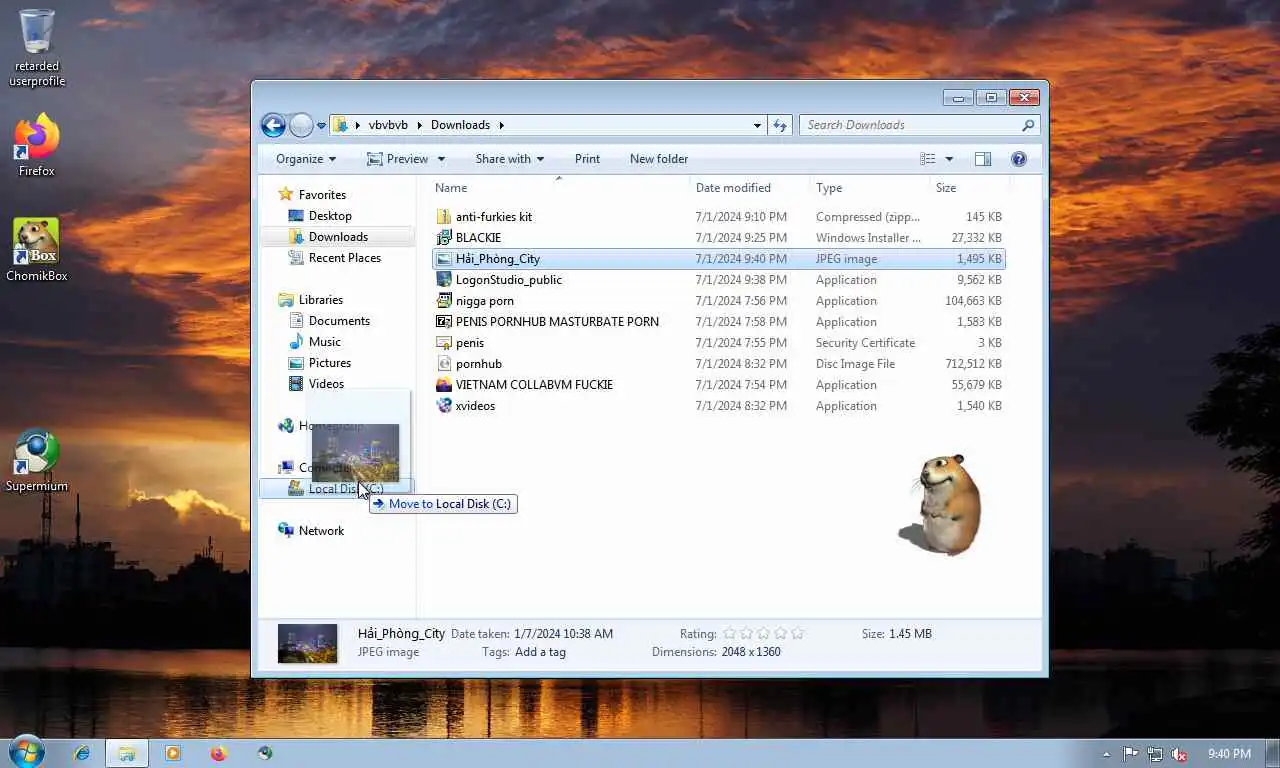This screenshot has width=1280, height=768.
Task: Click the Hải_Phòng_City thumbnail in details pane
Action: pos(308,643)
